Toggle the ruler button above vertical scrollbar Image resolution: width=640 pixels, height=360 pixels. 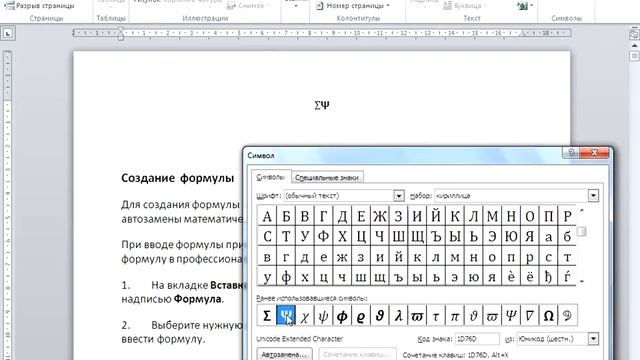(x=634, y=34)
